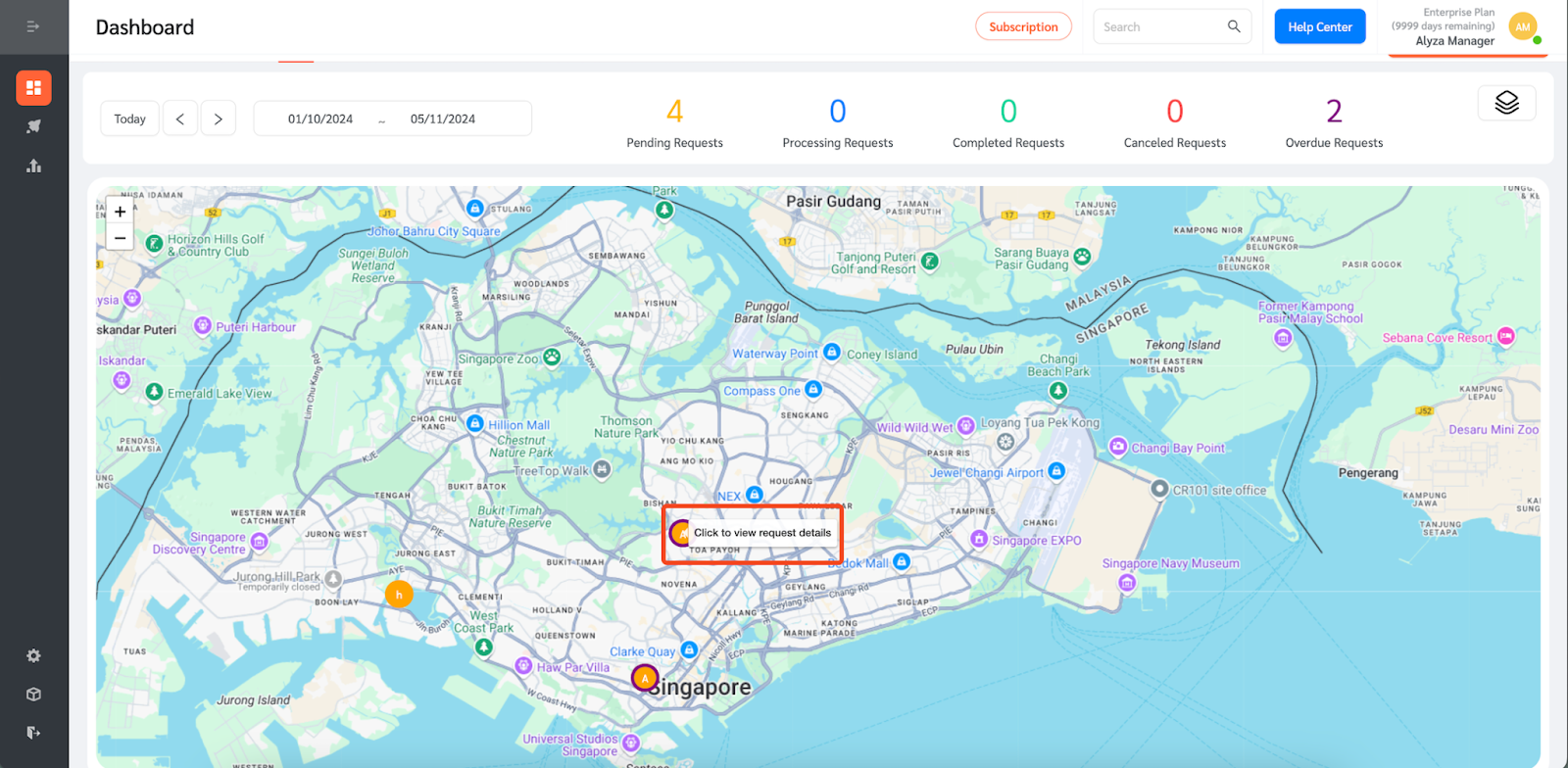
Task: Open the start date 01/10/2024 field
Action: tap(320, 119)
